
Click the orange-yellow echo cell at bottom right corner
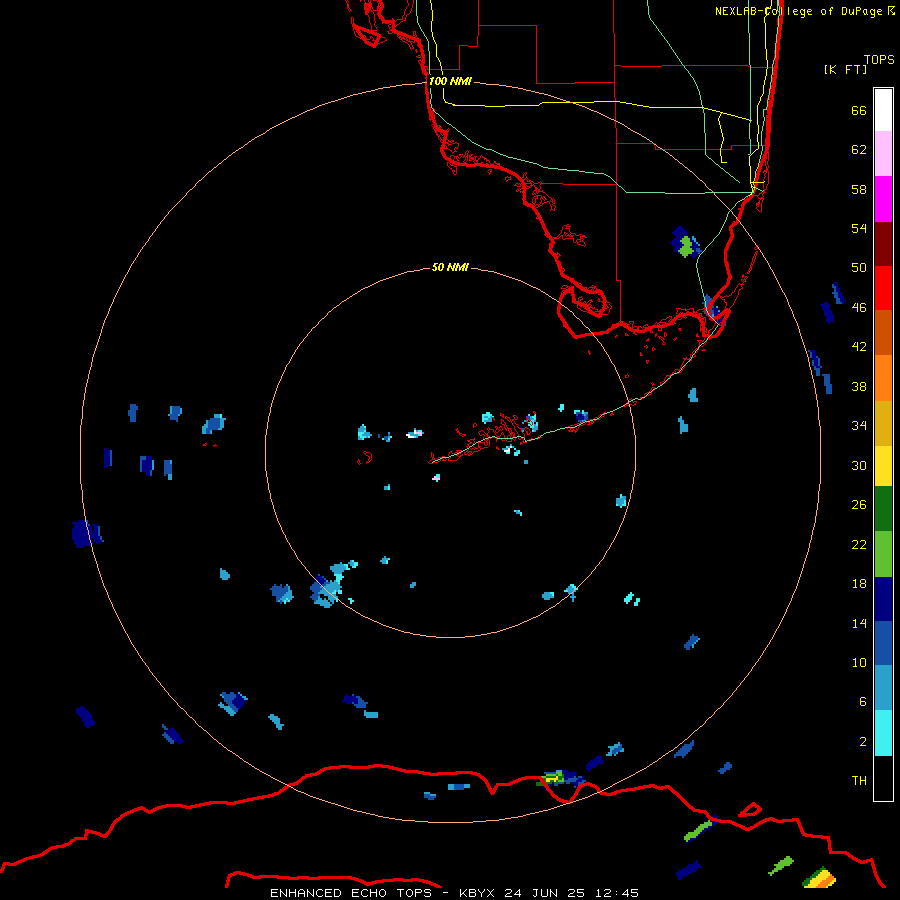pyautogui.click(x=820, y=878)
